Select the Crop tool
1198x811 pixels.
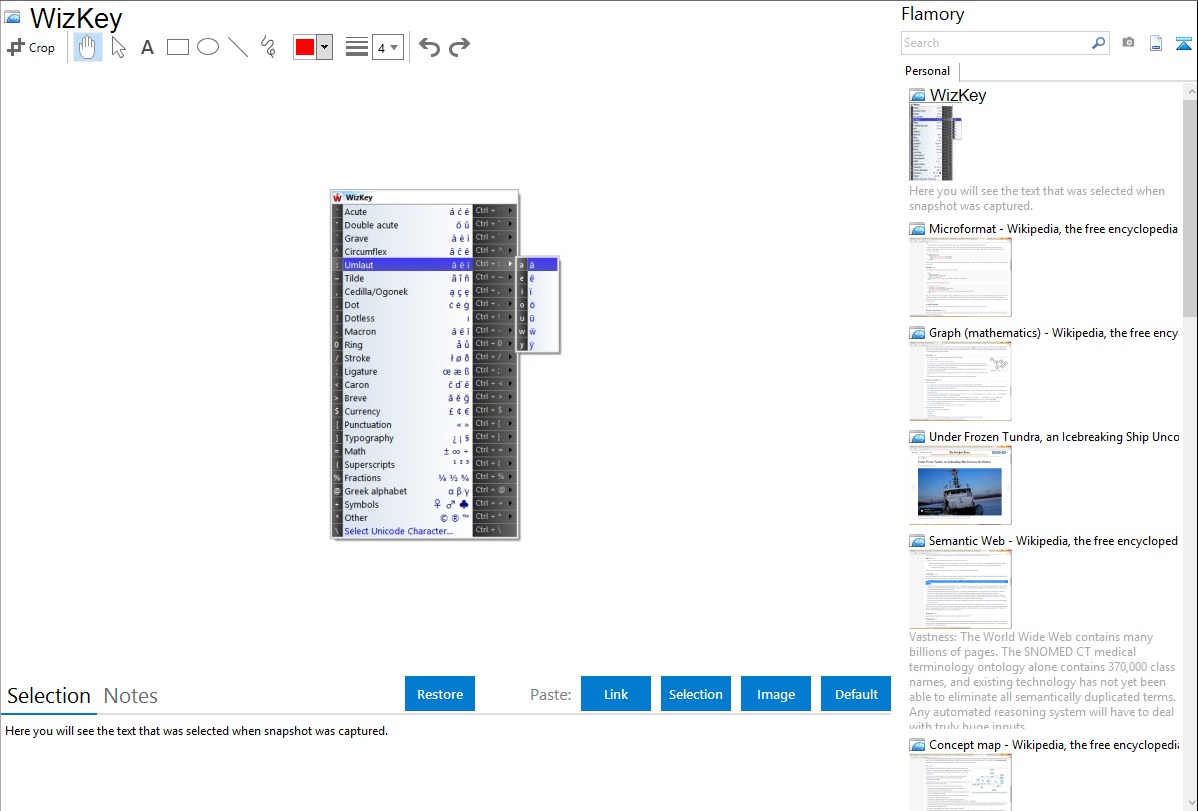[31, 47]
